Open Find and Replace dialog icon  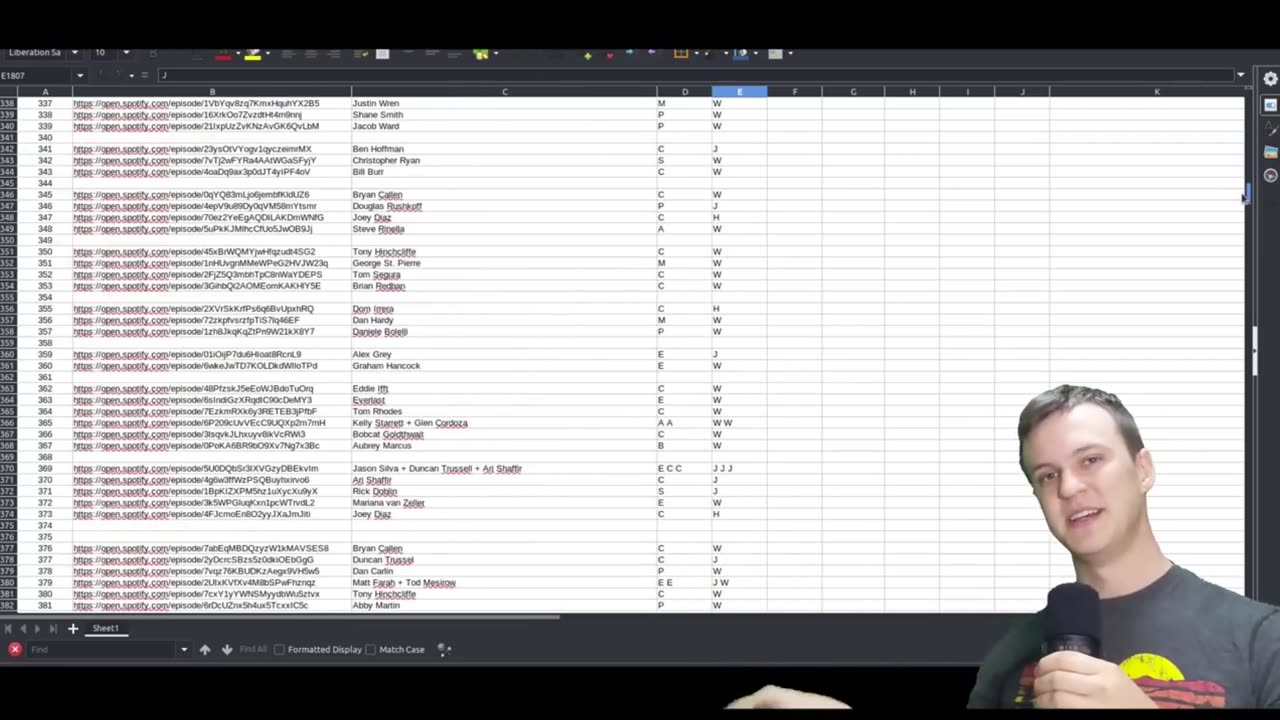pos(445,649)
